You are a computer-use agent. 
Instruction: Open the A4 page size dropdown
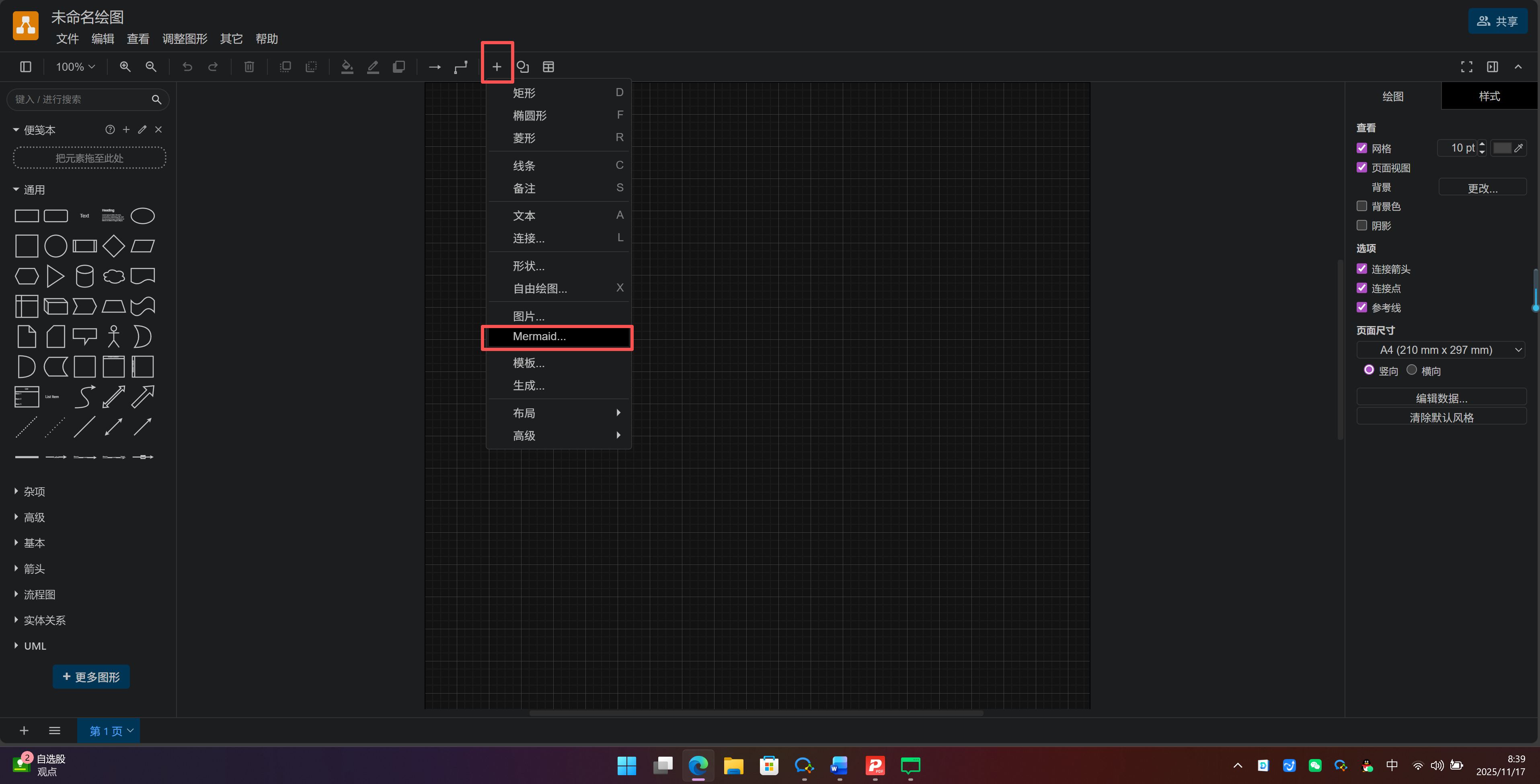tap(1441, 350)
